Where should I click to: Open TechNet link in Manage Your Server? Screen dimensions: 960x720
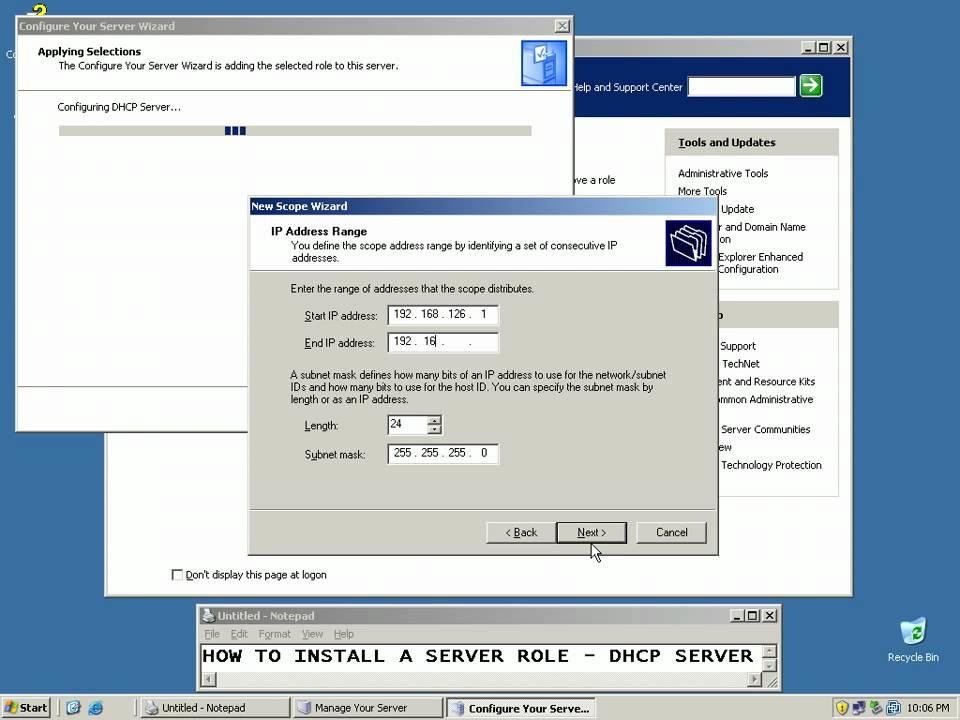[741, 364]
